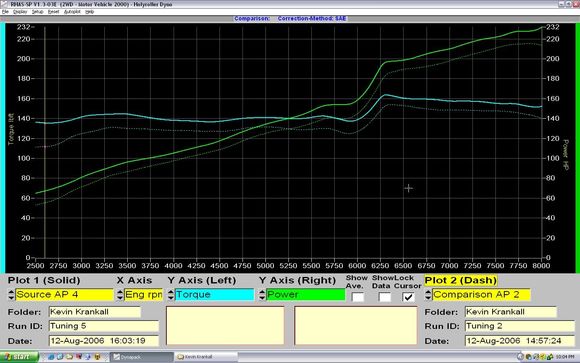Toggle the Show Ave. checkbox
The width and height of the screenshot is (580, 363).
(x=358, y=297)
